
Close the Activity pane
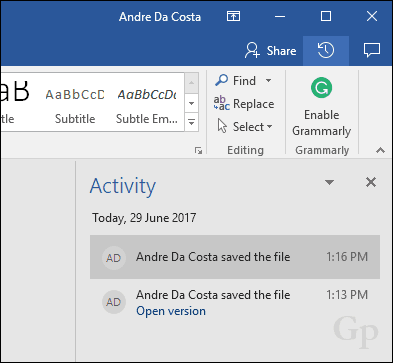click(371, 182)
